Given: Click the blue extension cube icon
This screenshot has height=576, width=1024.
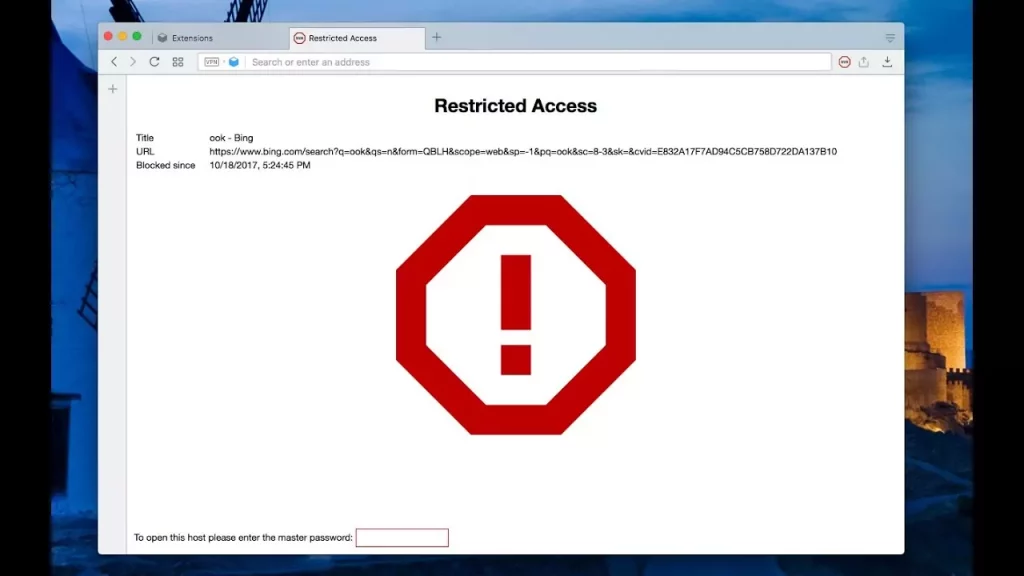Looking at the screenshot, I should (x=233, y=62).
